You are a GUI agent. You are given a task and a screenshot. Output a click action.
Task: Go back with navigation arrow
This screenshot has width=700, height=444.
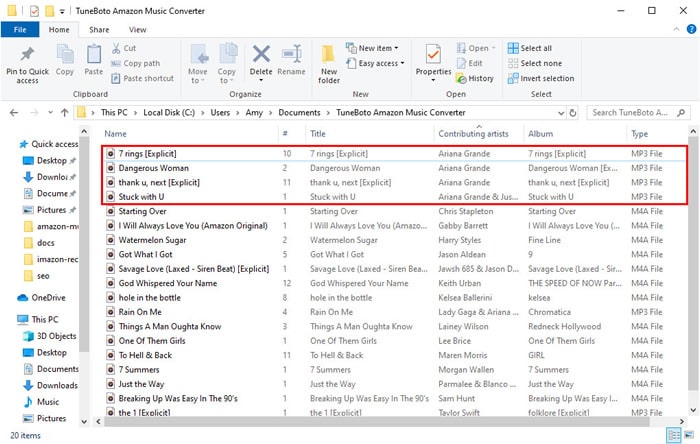(14, 112)
